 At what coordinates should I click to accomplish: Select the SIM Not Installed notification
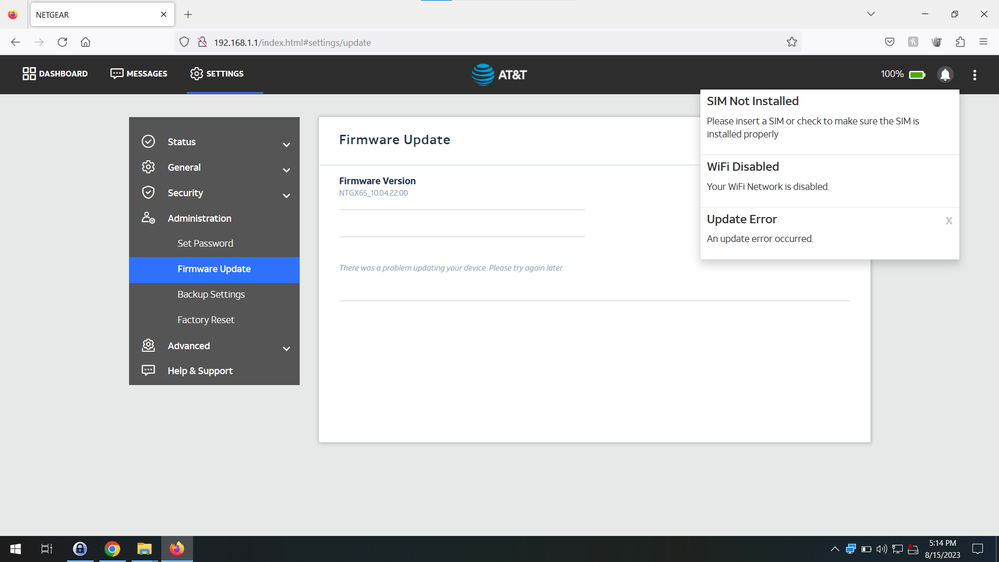coord(829,122)
